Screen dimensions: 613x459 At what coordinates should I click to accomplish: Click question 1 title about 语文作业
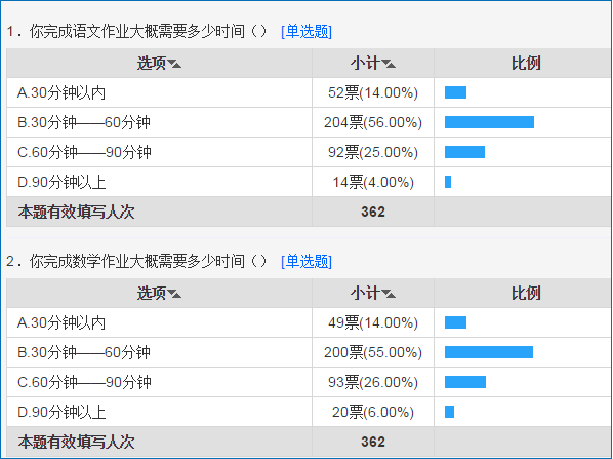tap(136, 32)
